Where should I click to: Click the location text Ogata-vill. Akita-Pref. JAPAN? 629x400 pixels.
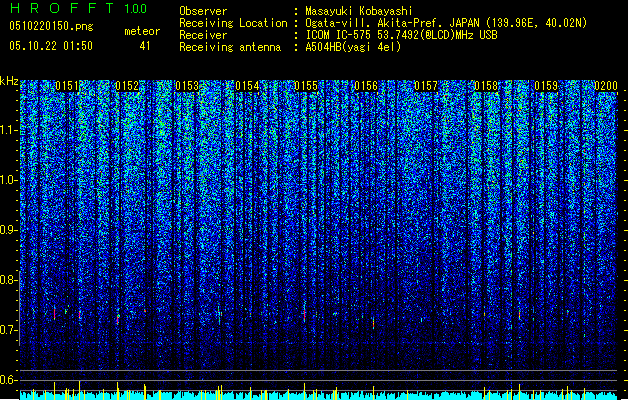[394, 23]
